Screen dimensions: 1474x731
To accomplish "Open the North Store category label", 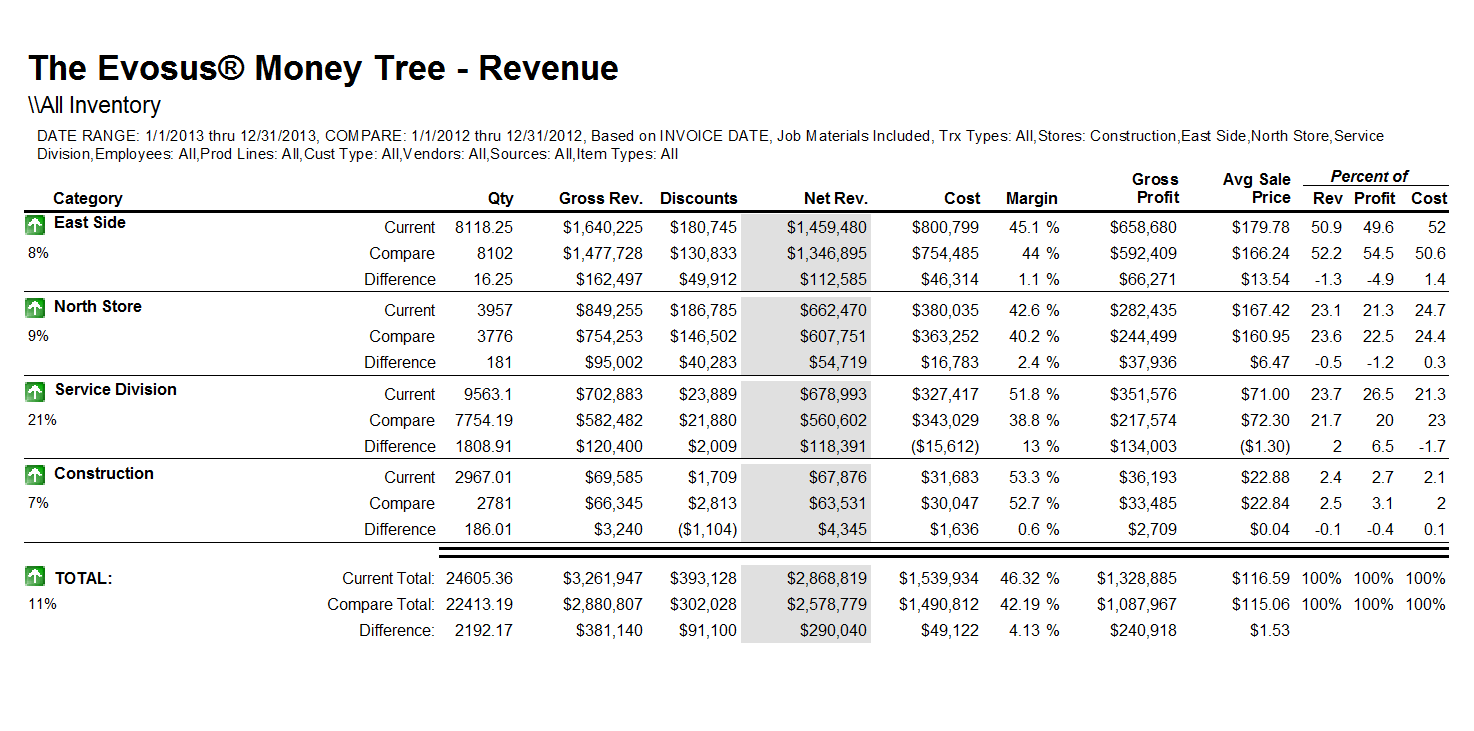I will (97, 307).
